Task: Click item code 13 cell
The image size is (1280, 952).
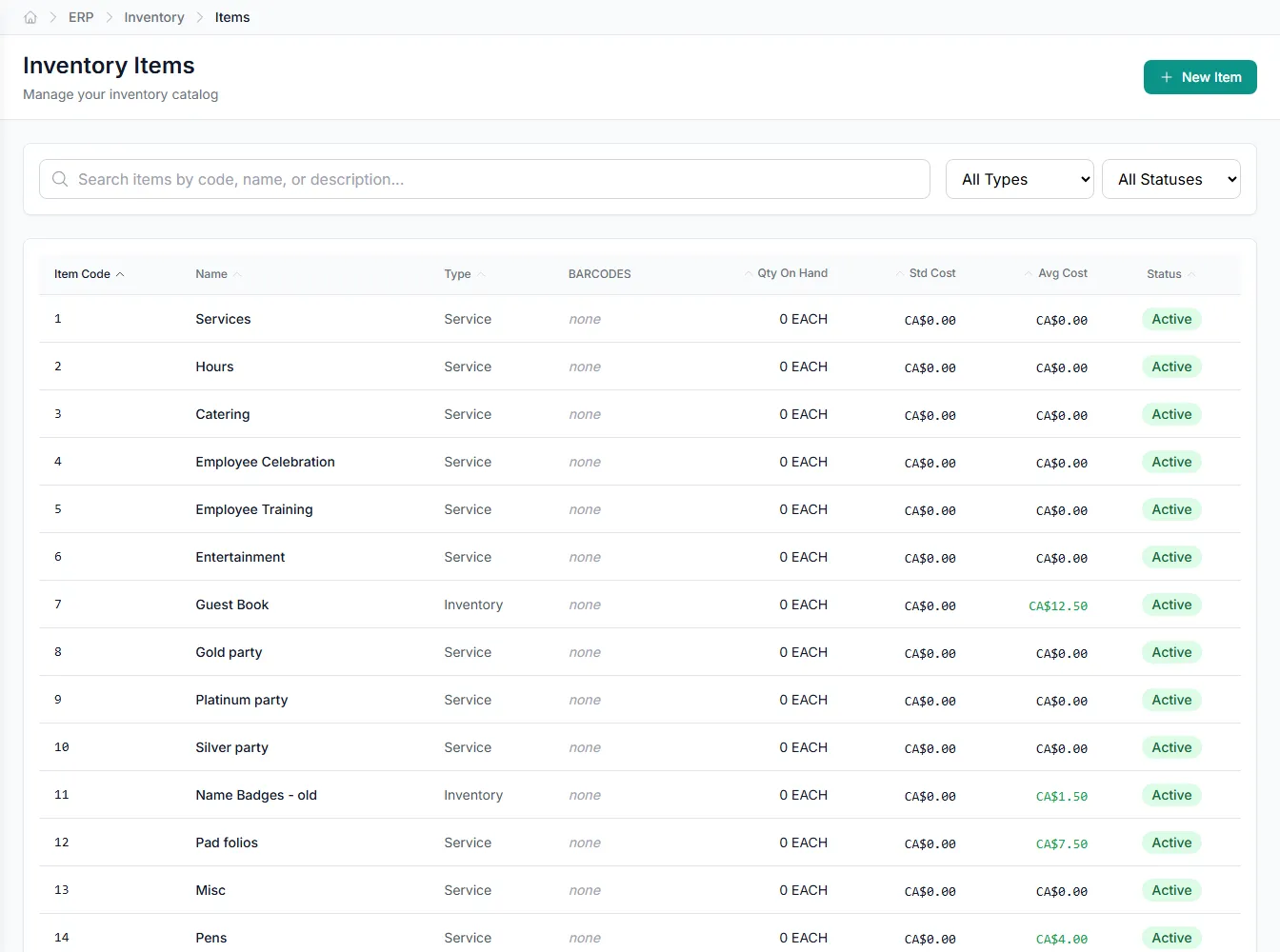Action: coord(62,890)
